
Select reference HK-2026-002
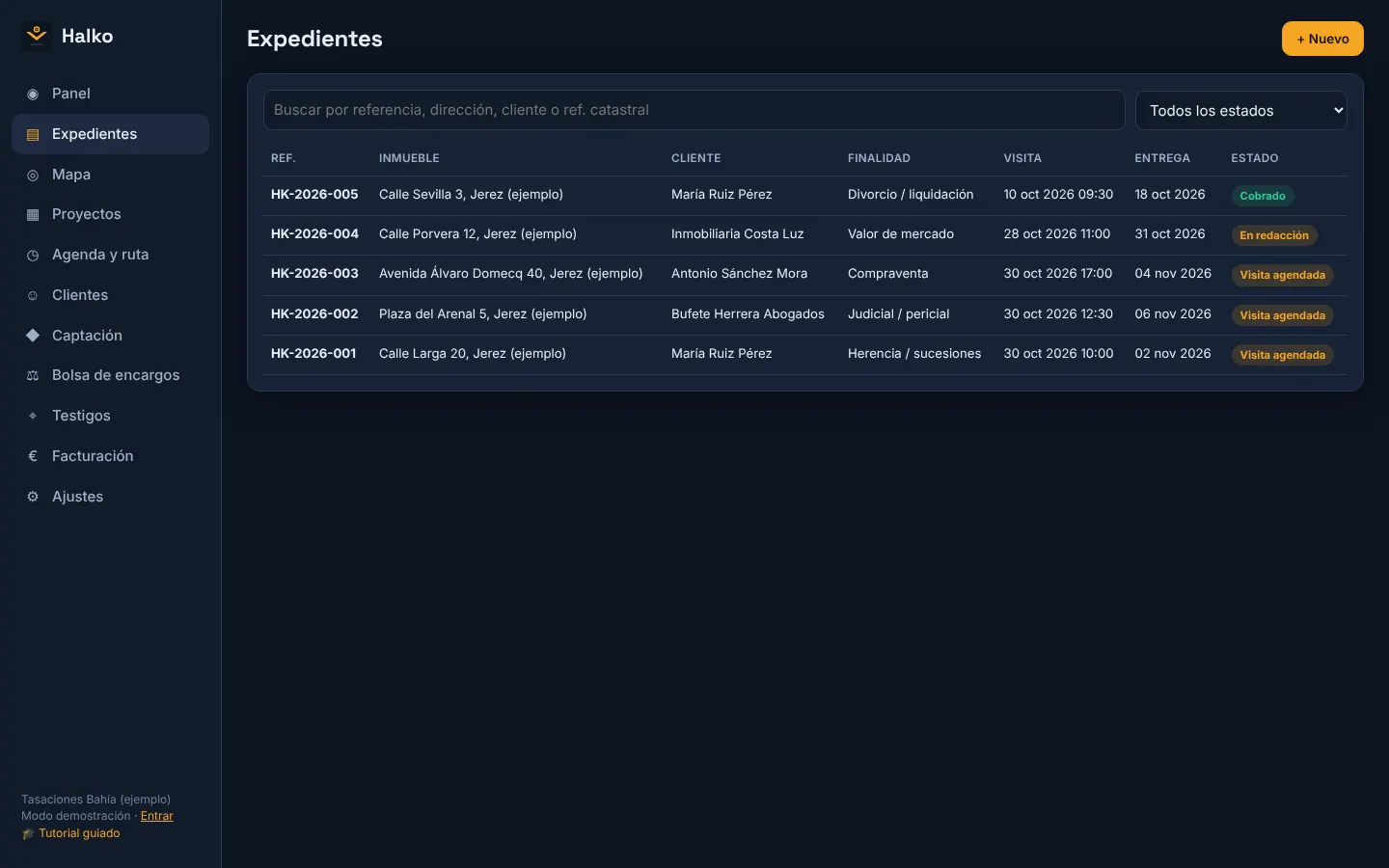coord(314,313)
